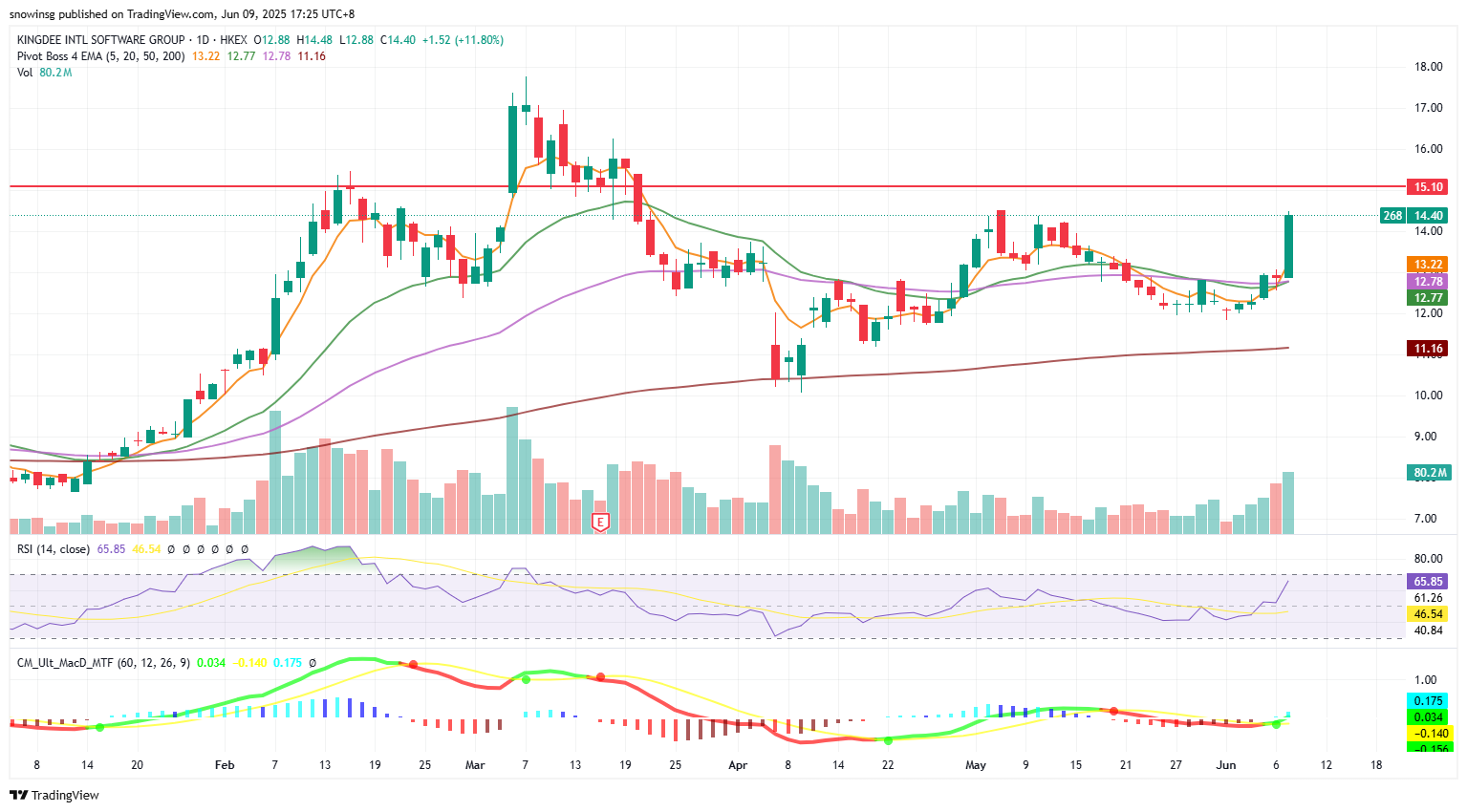Viewport: 1467px width, 812px height.
Task: Click the green 0.034 MACD axis tag
Action: 1428,717
